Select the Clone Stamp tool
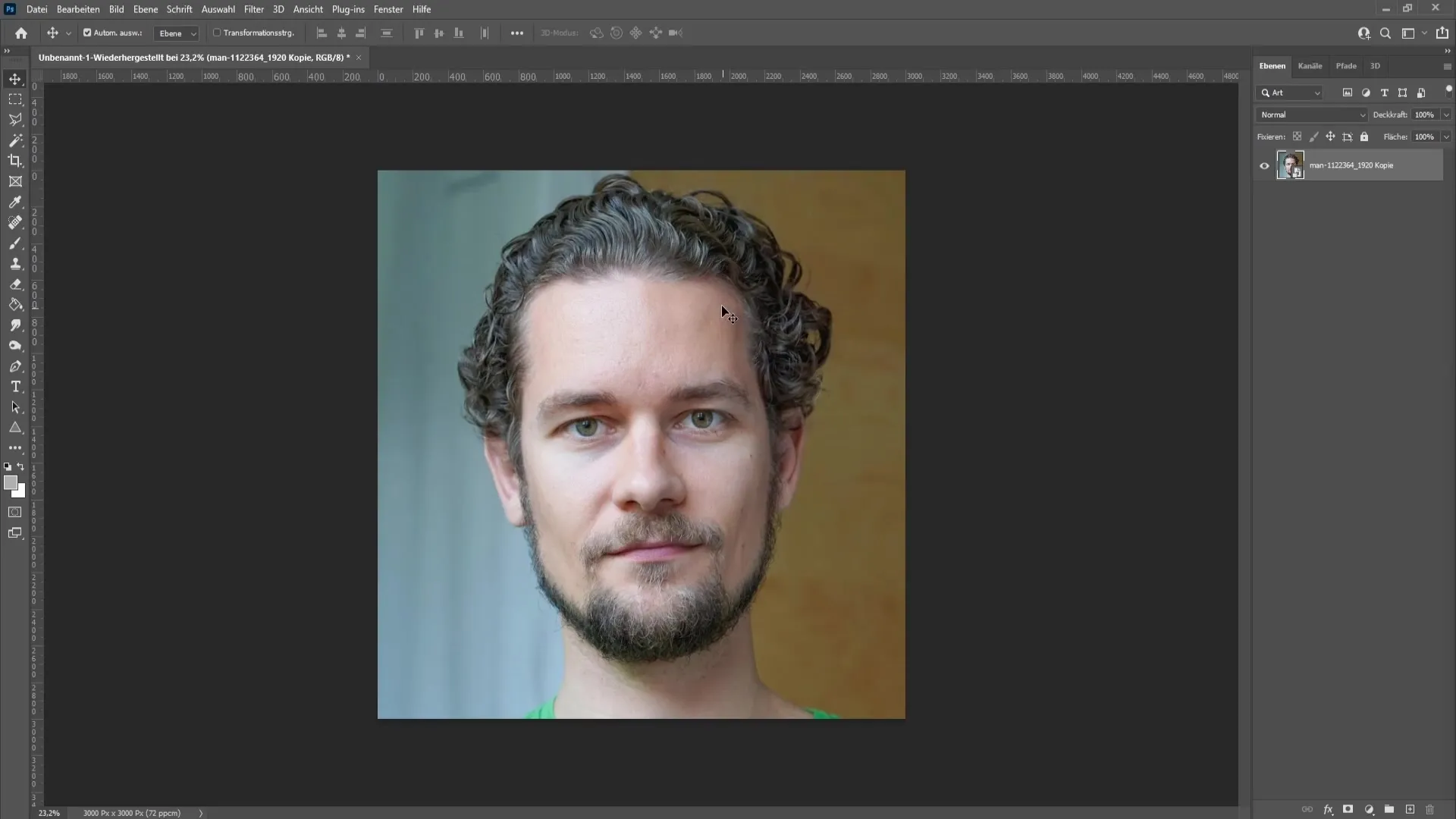The width and height of the screenshot is (1456, 819). point(15,263)
